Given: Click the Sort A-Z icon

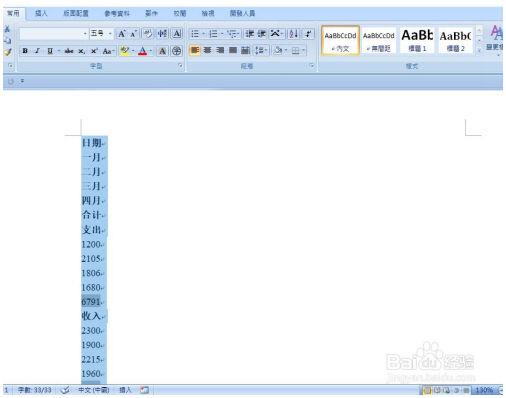Looking at the screenshot, I should (294, 34).
